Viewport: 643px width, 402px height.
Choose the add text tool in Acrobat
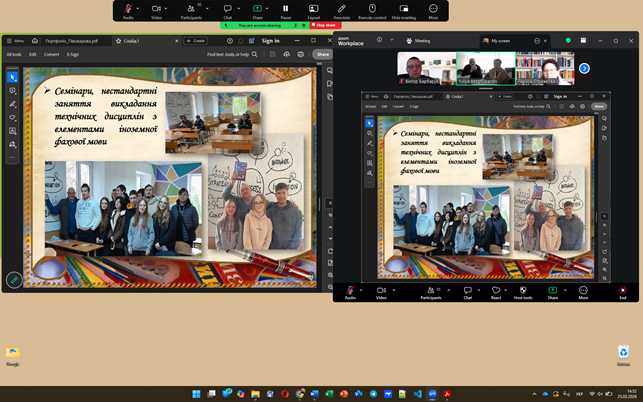click(x=12, y=131)
